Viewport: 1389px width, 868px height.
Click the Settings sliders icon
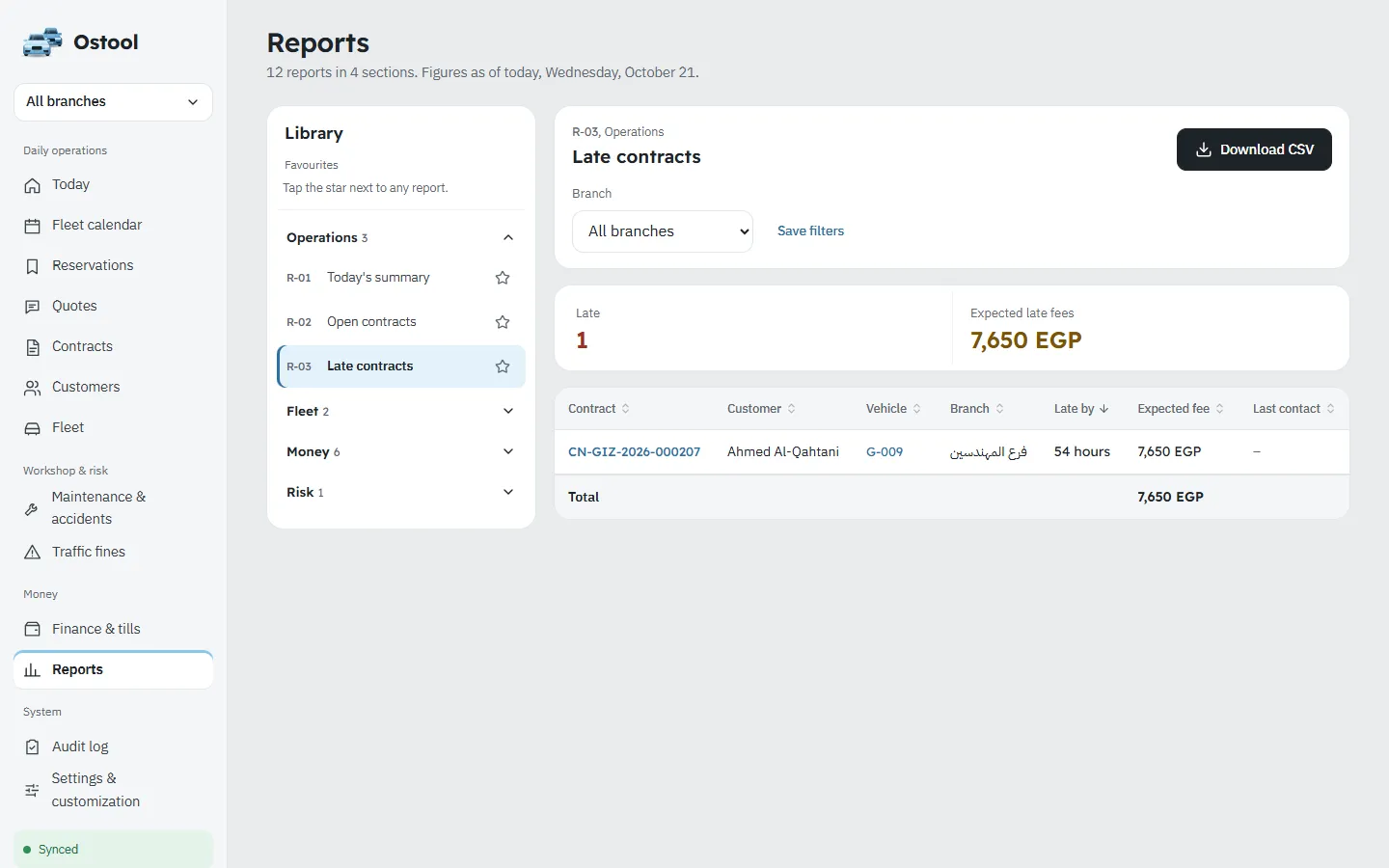(x=32, y=790)
